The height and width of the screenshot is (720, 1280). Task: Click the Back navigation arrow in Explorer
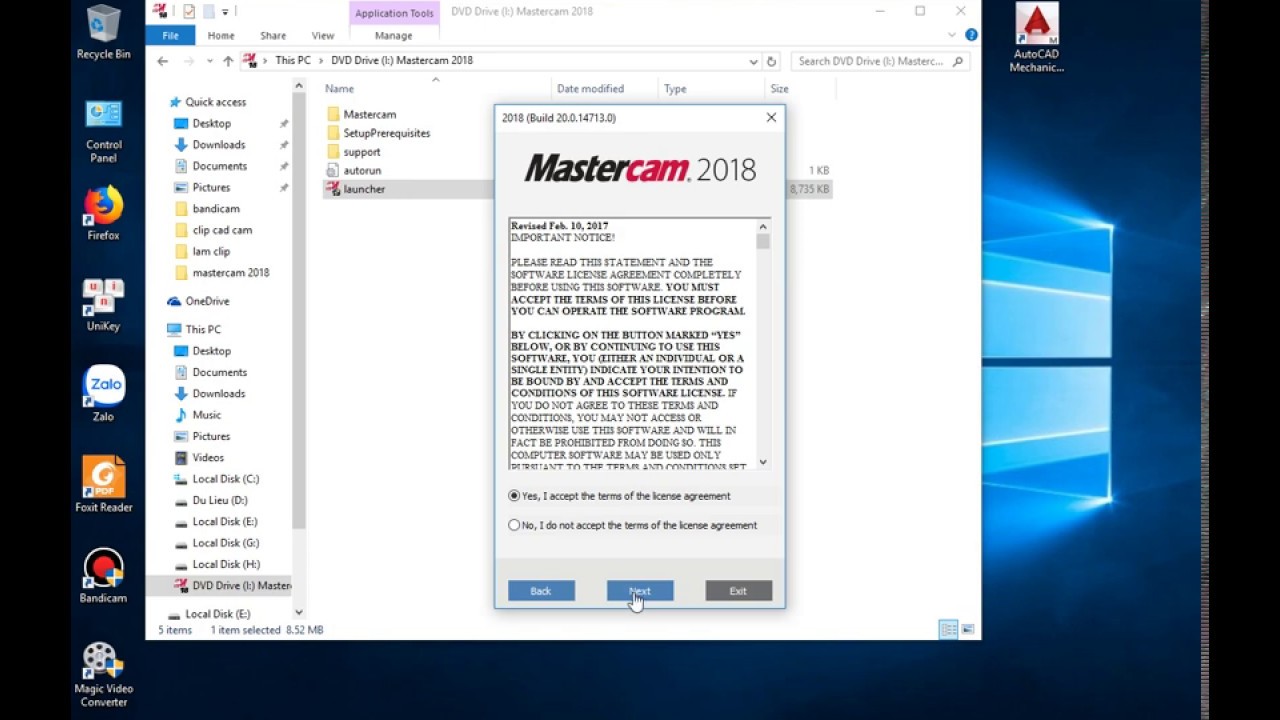163,61
